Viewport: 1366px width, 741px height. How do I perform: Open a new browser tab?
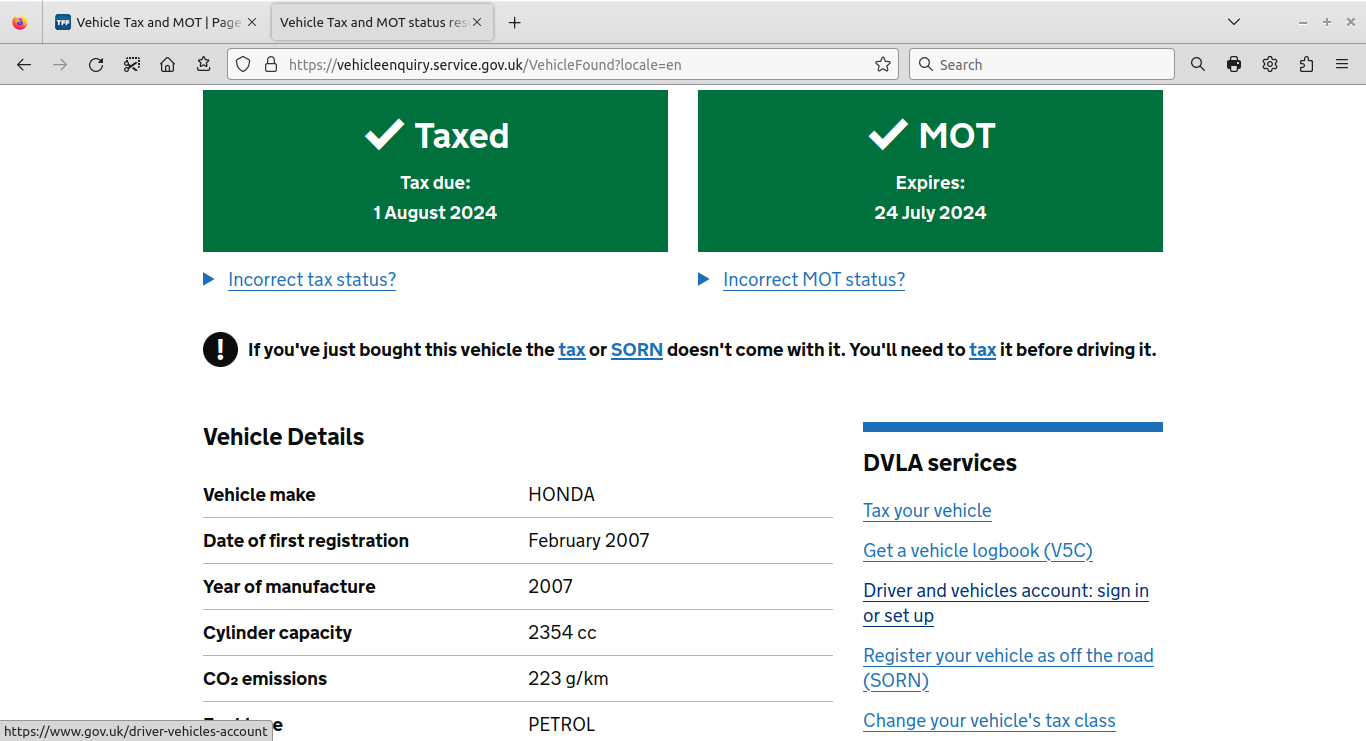pyautogui.click(x=514, y=22)
